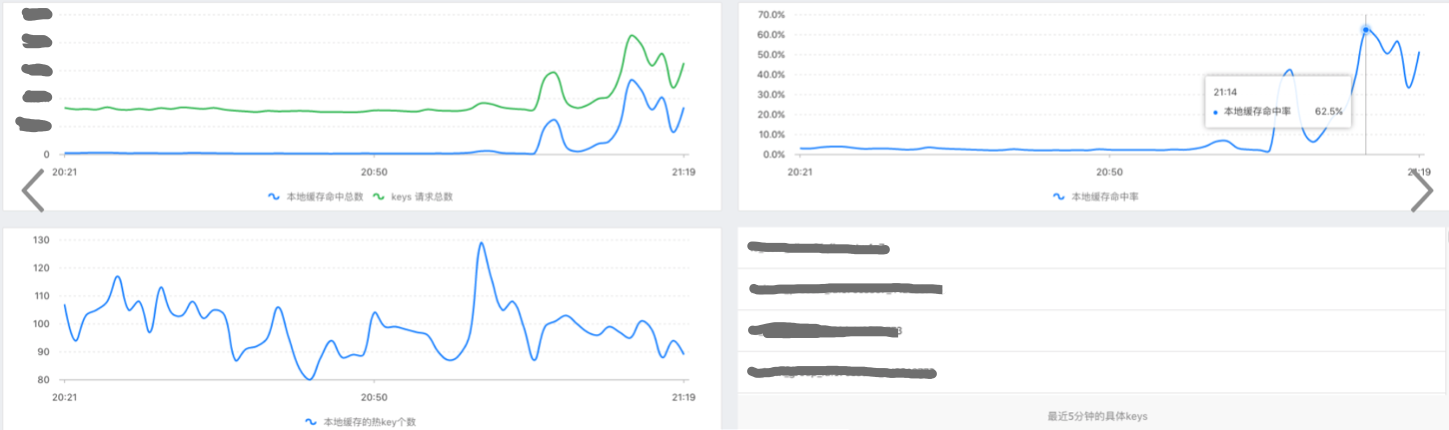The image size is (1449, 430).
Task: Toggle the keys 请求总数 series label
Action: pos(422,197)
